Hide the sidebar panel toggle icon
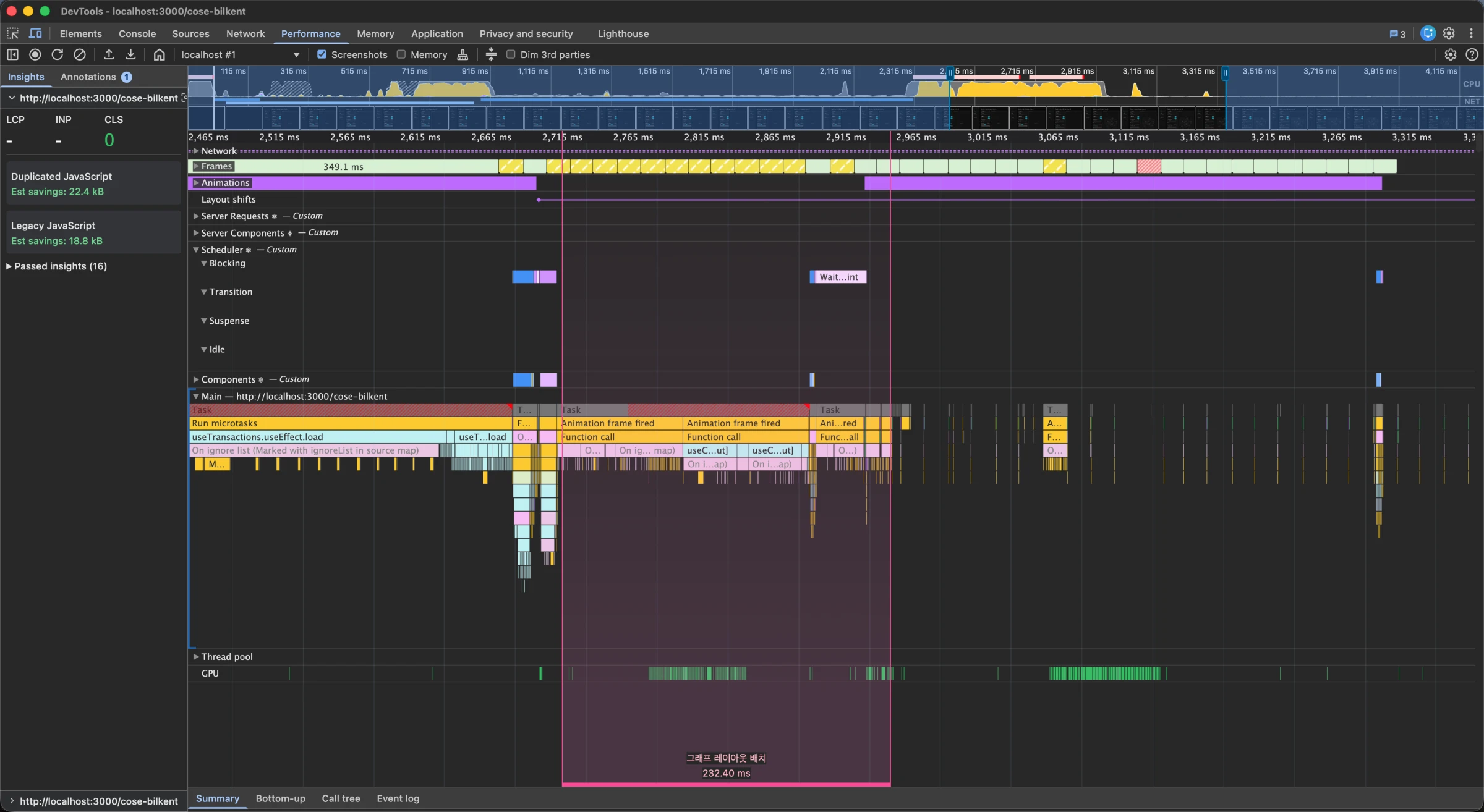Image resolution: width=1484 pixels, height=812 pixels. pos(12,54)
